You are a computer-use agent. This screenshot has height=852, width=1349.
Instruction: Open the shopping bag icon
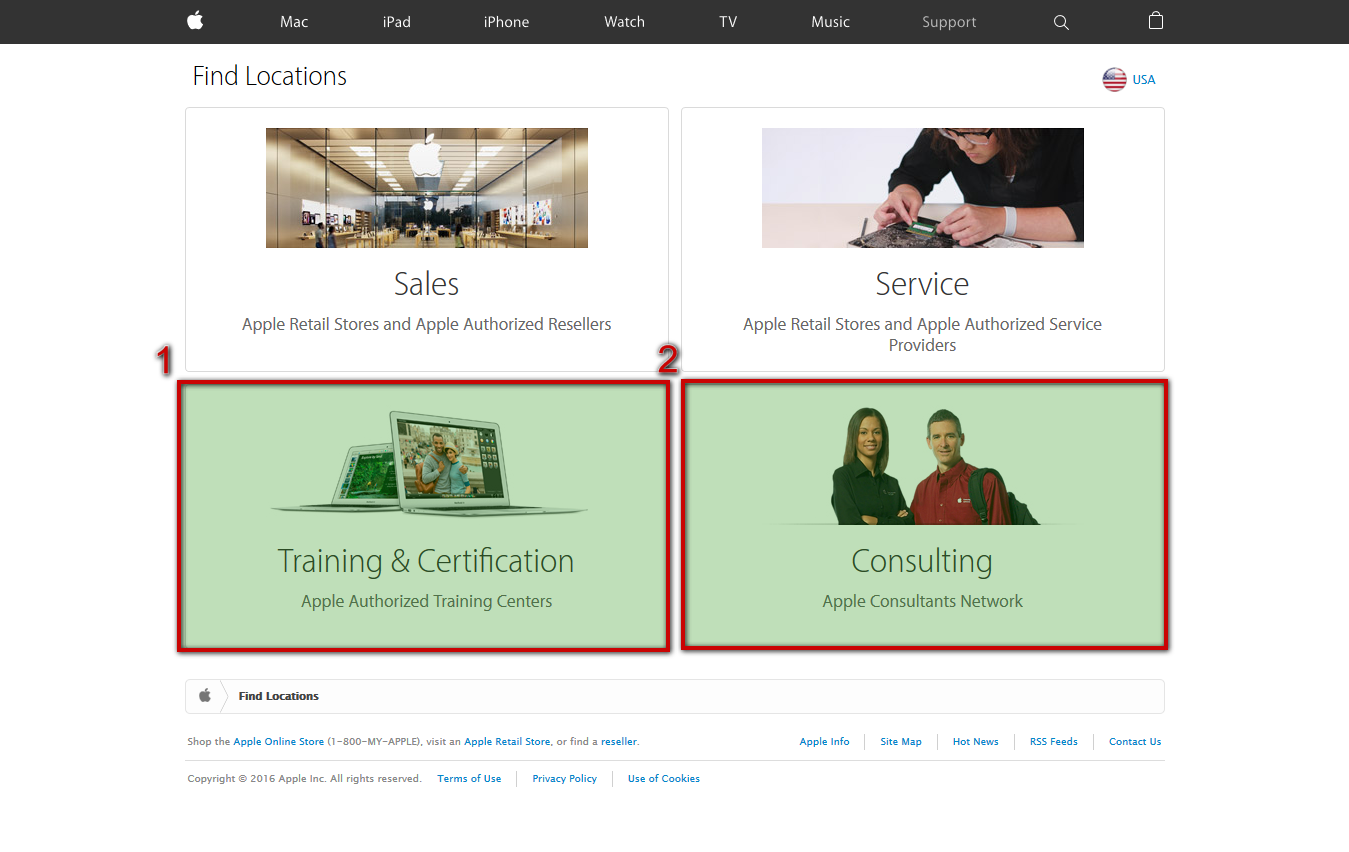[x=1156, y=21]
